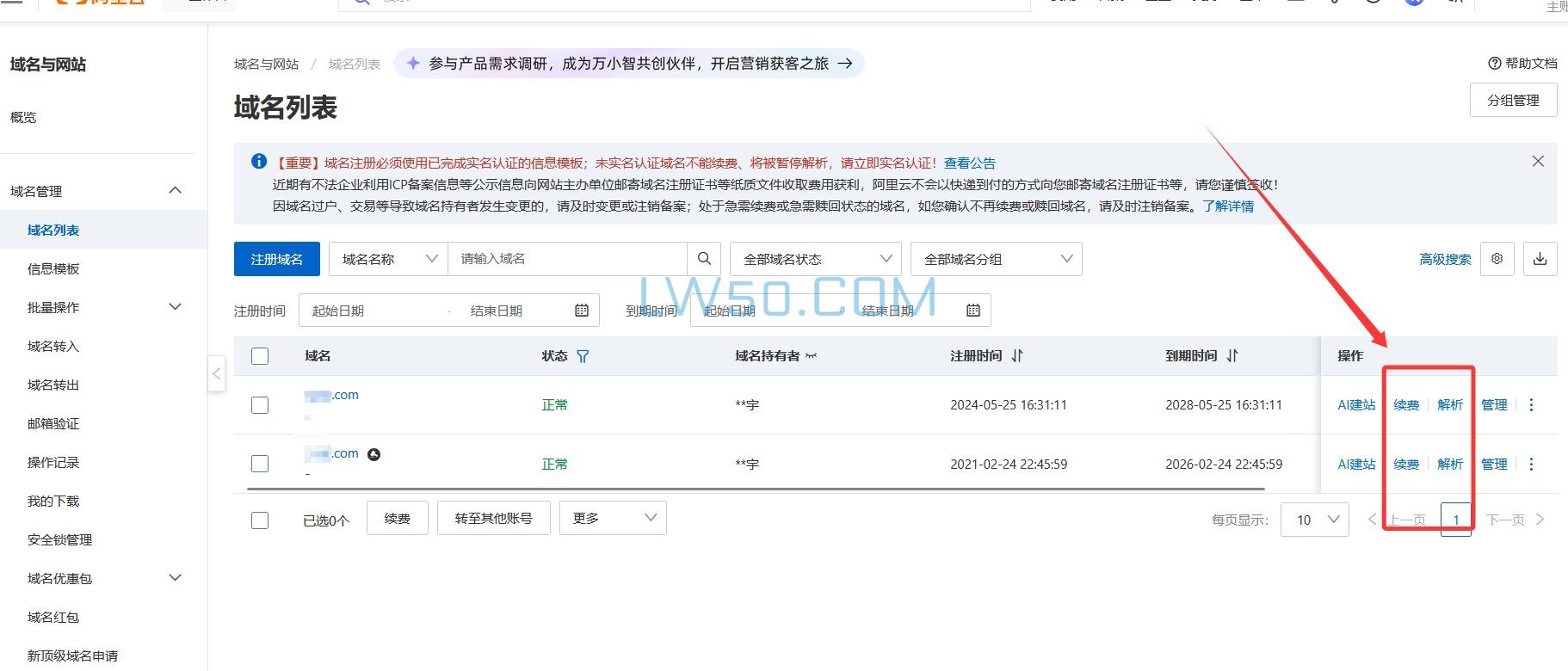Sort by expiration time arrows
Image resolution: width=1568 pixels, height=671 pixels.
pyautogui.click(x=1232, y=356)
